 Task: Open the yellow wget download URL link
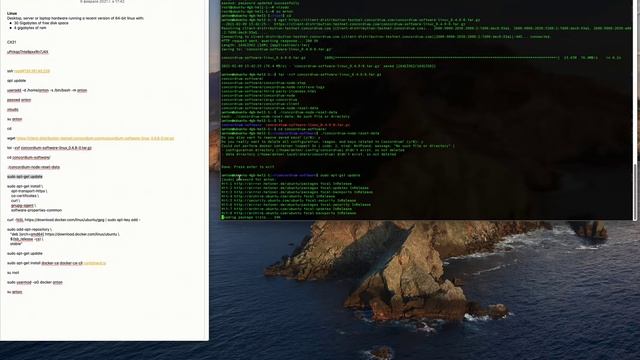pyautogui.click(x=95, y=138)
